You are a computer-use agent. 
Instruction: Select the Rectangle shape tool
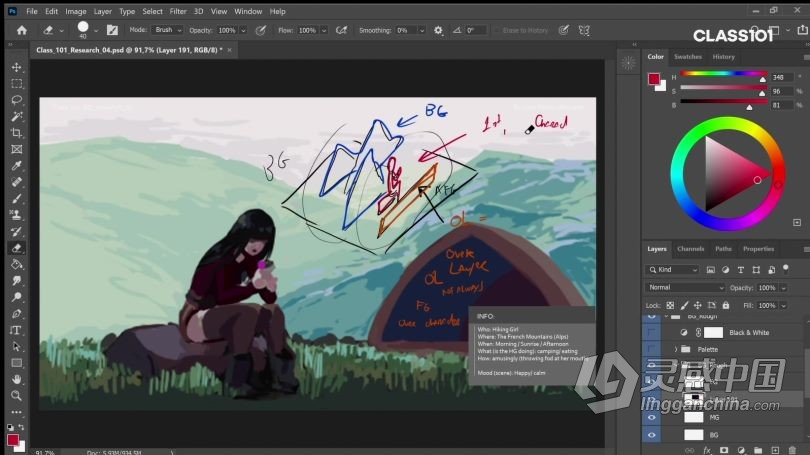click(x=17, y=363)
